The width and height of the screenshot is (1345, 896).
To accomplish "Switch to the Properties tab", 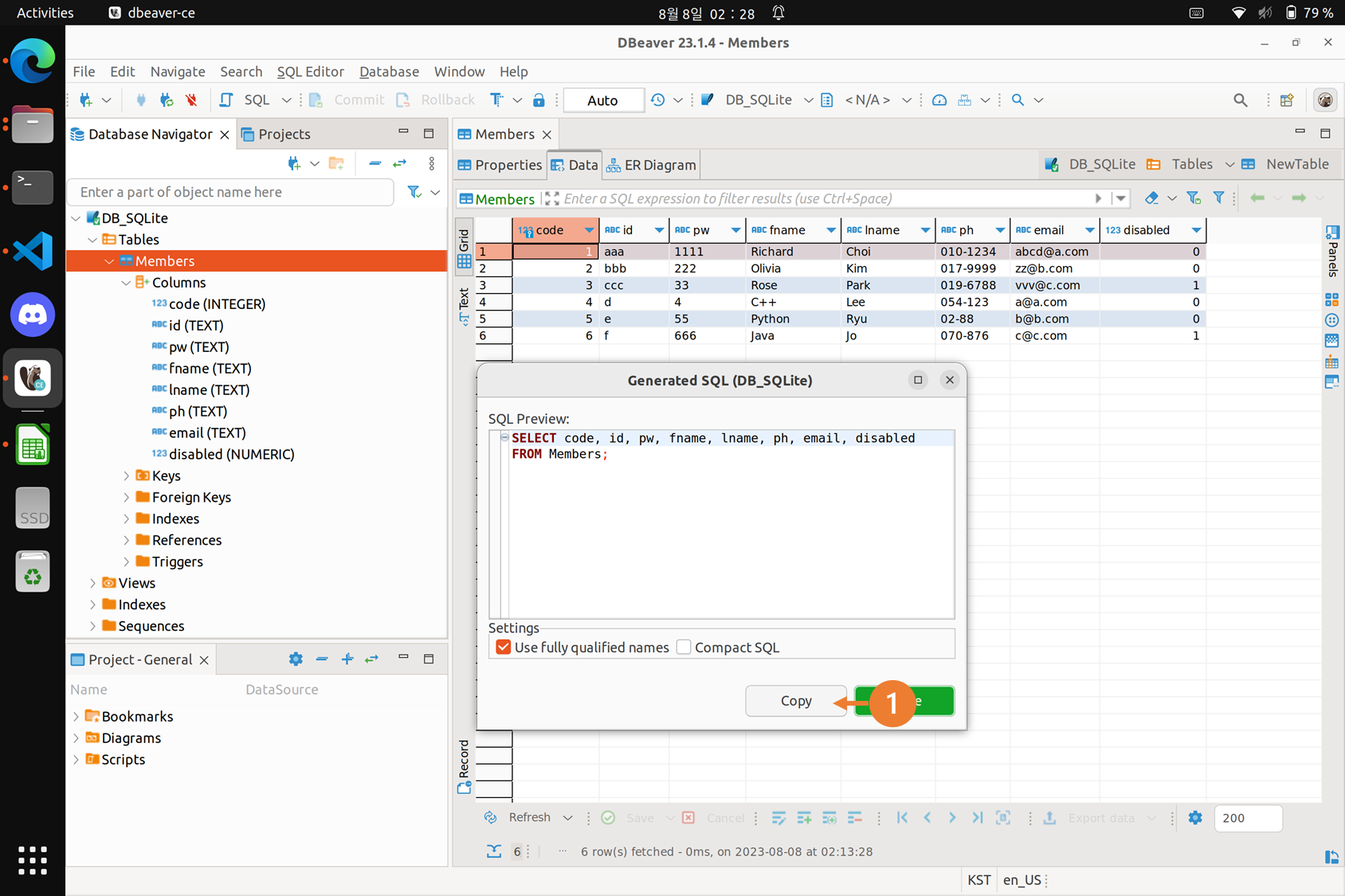I will click(x=500, y=165).
